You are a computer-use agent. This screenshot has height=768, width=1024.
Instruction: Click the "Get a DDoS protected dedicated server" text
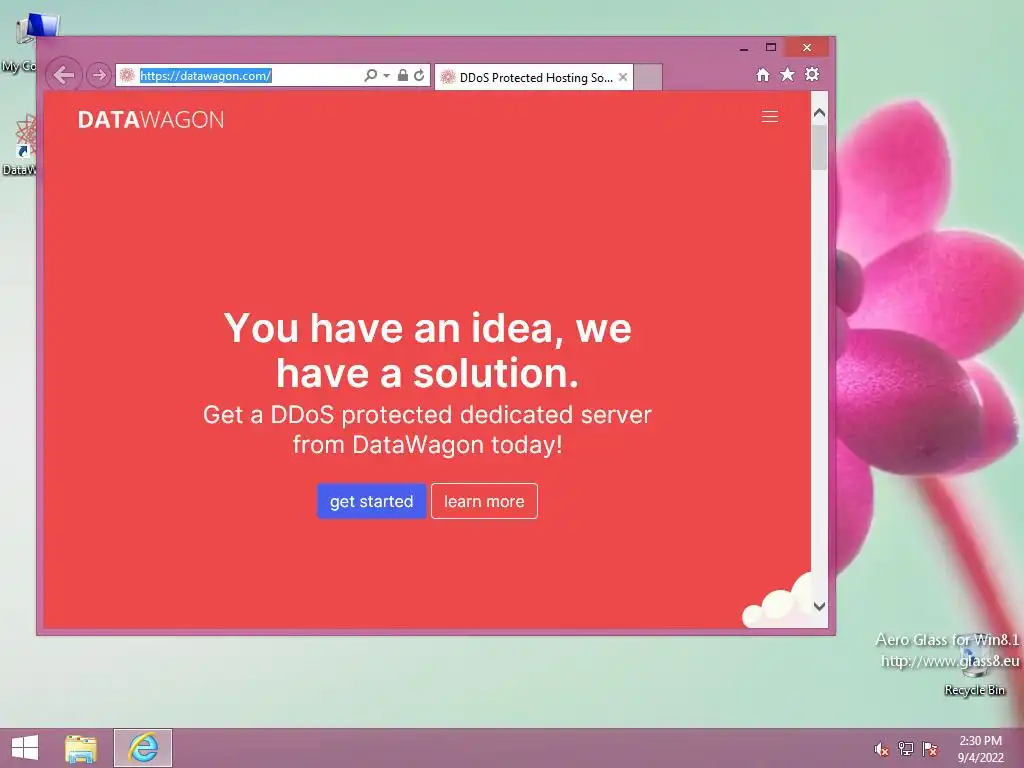pos(427,415)
